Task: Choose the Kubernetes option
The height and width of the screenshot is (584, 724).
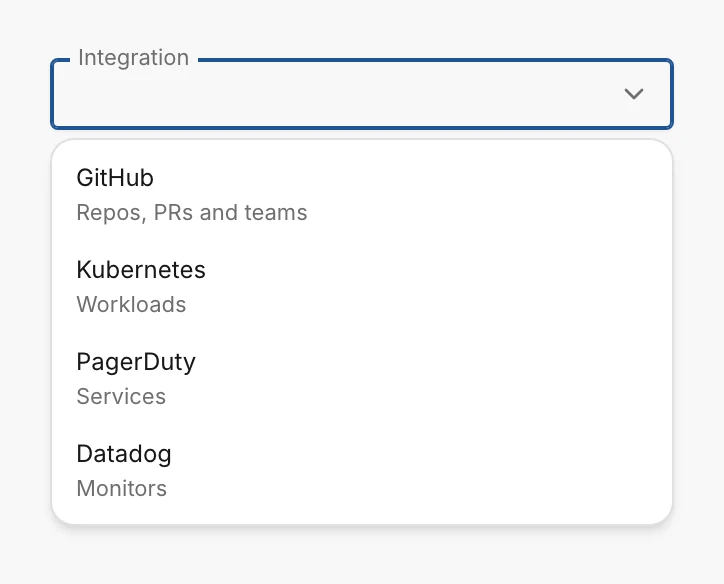Action: 362,287
